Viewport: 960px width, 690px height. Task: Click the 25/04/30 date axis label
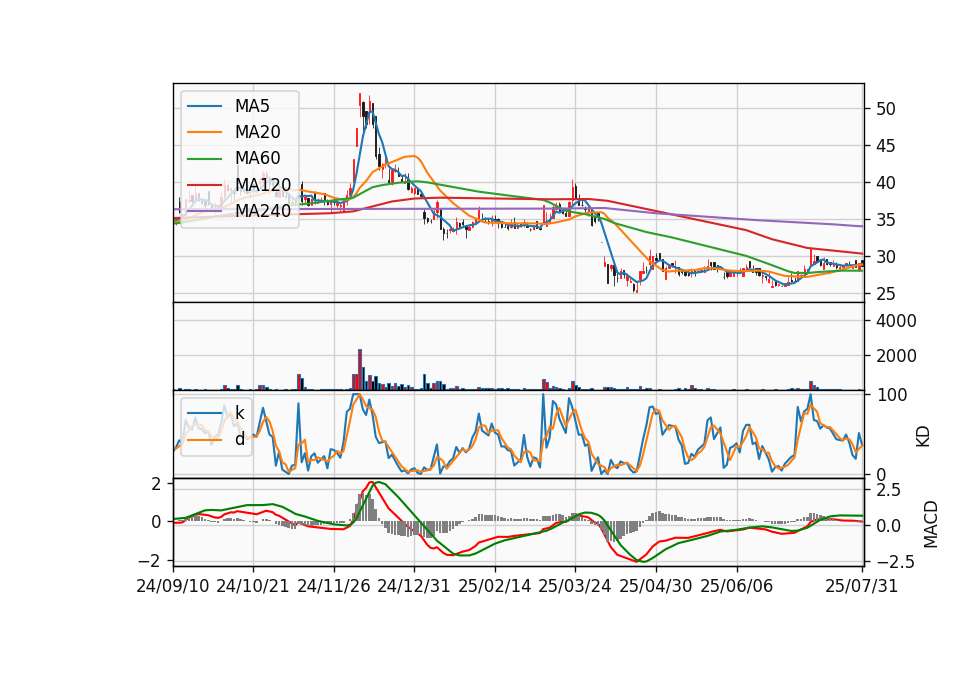point(656,586)
